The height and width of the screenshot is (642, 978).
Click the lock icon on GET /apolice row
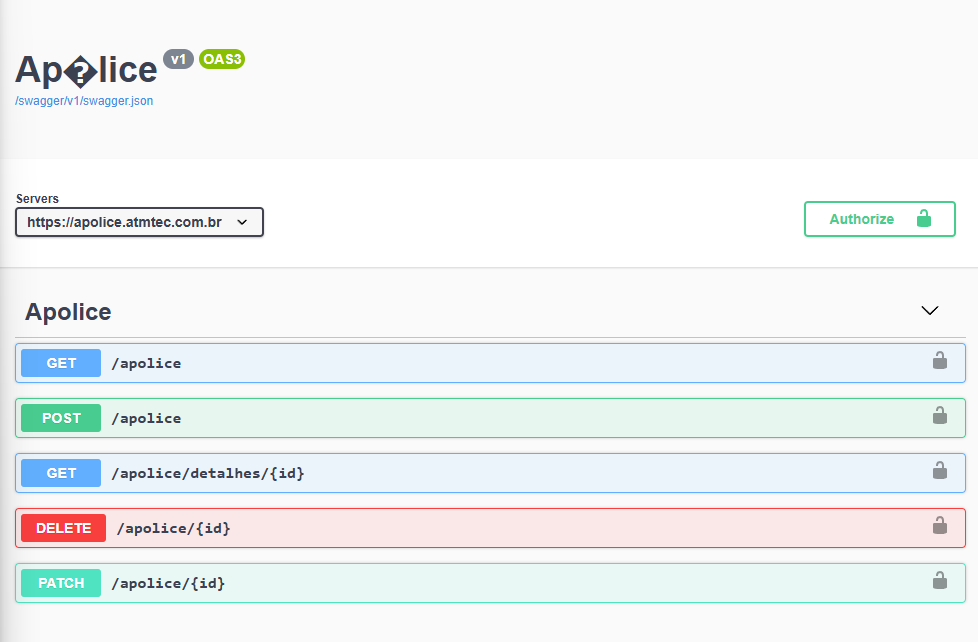coord(939,361)
